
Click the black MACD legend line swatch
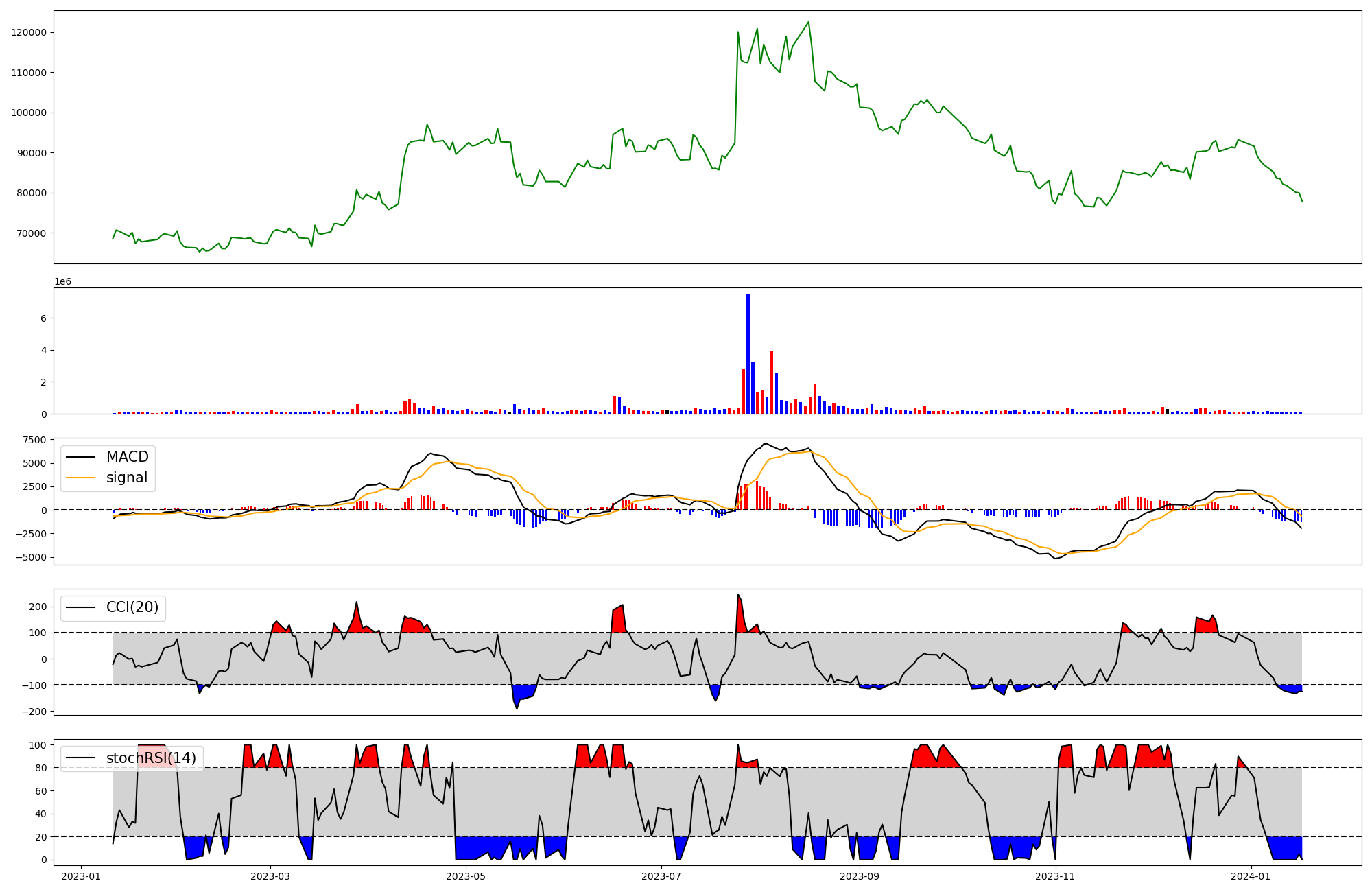tap(81, 457)
